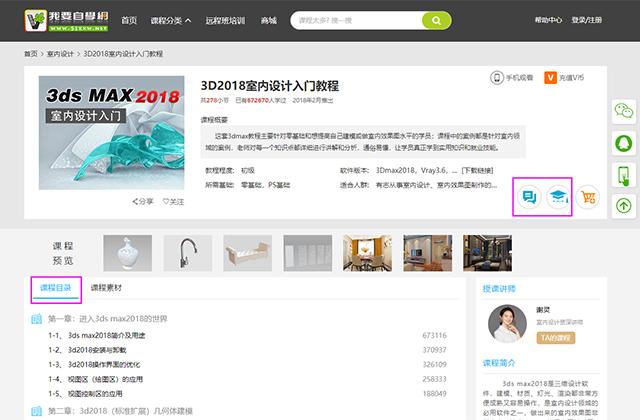640x420 pixels.
Task: Open the dining room preview thumbnail
Action: (x=367, y=253)
